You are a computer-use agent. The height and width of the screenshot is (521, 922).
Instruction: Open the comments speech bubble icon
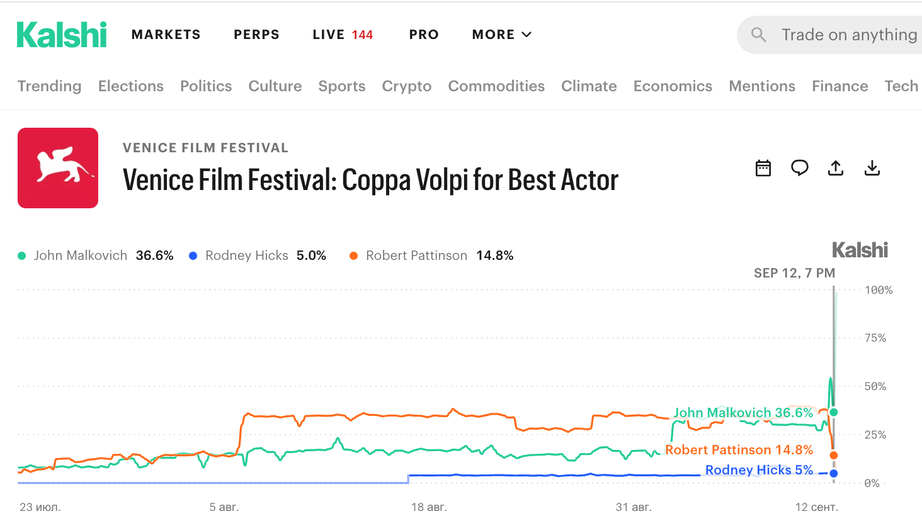click(x=799, y=168)
